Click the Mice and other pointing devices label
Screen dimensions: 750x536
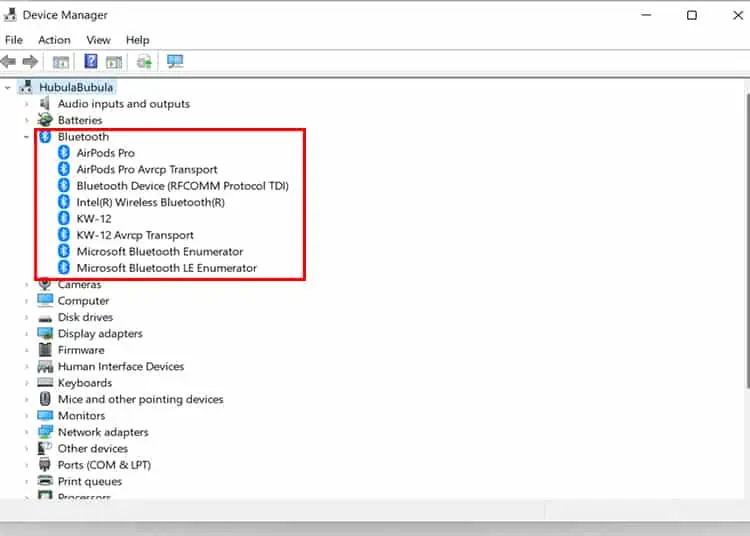point(141,399)
